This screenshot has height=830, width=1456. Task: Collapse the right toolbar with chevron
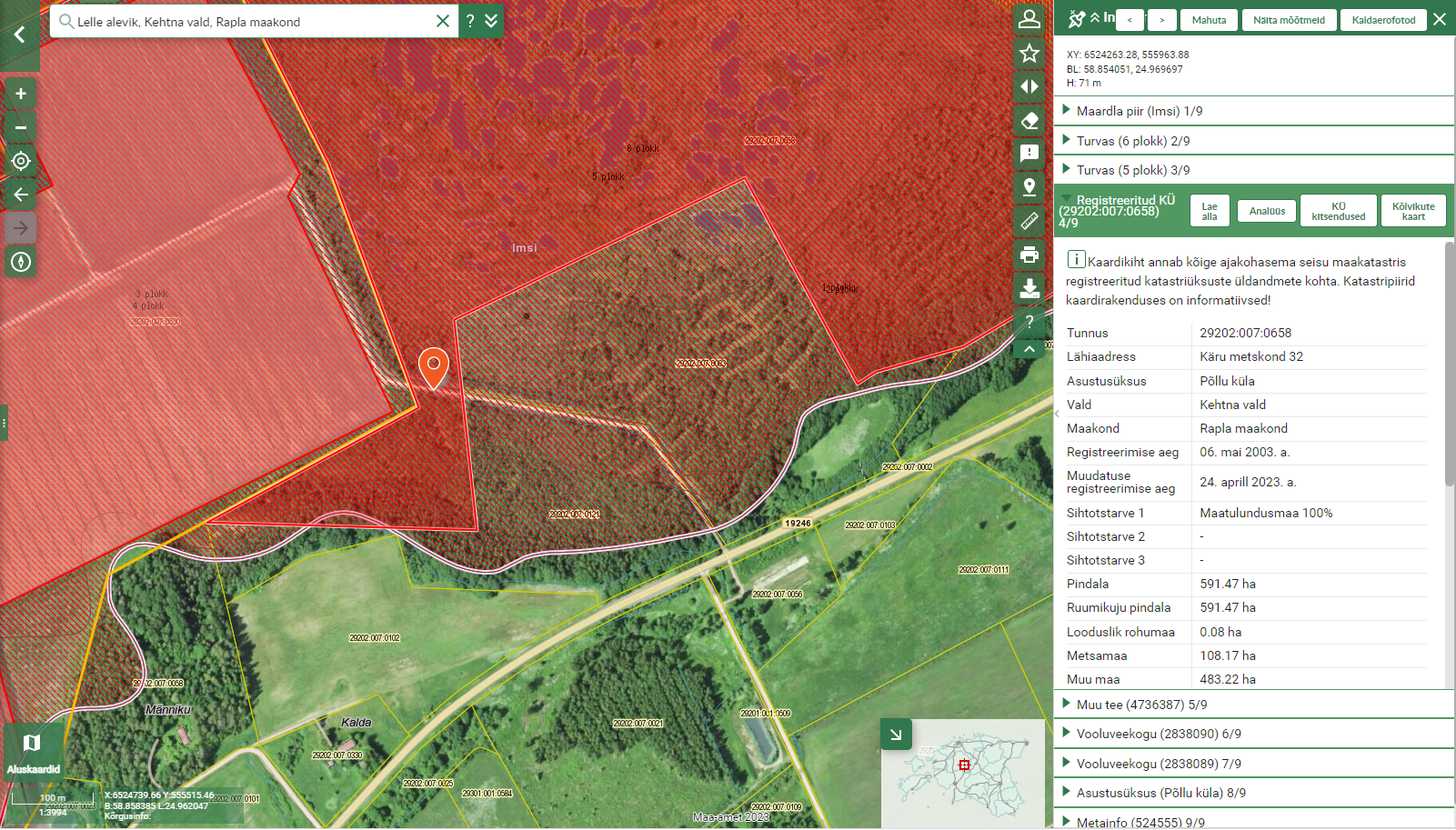click(x=1029, y=349)
